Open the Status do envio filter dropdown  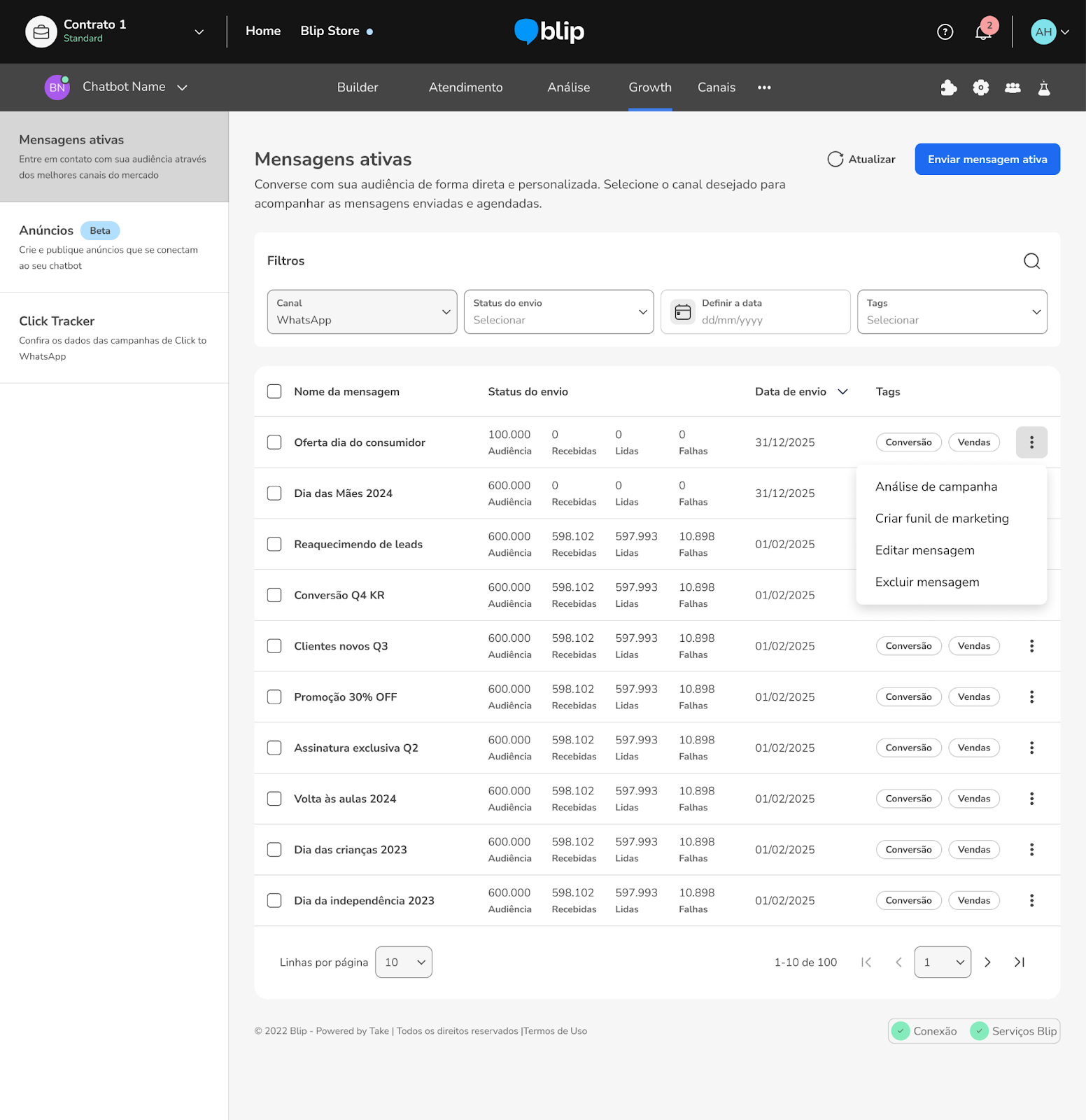click(x=558, y=312)
